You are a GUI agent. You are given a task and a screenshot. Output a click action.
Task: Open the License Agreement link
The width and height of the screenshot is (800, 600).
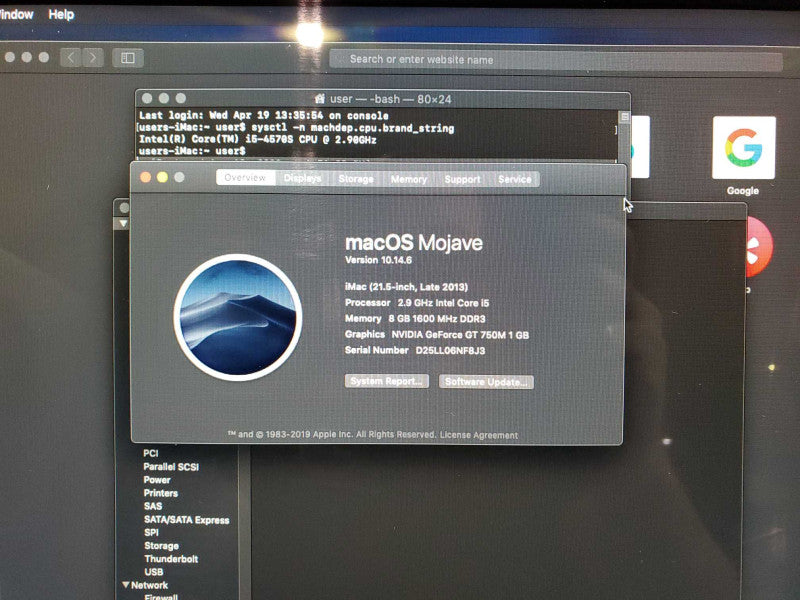479,435
